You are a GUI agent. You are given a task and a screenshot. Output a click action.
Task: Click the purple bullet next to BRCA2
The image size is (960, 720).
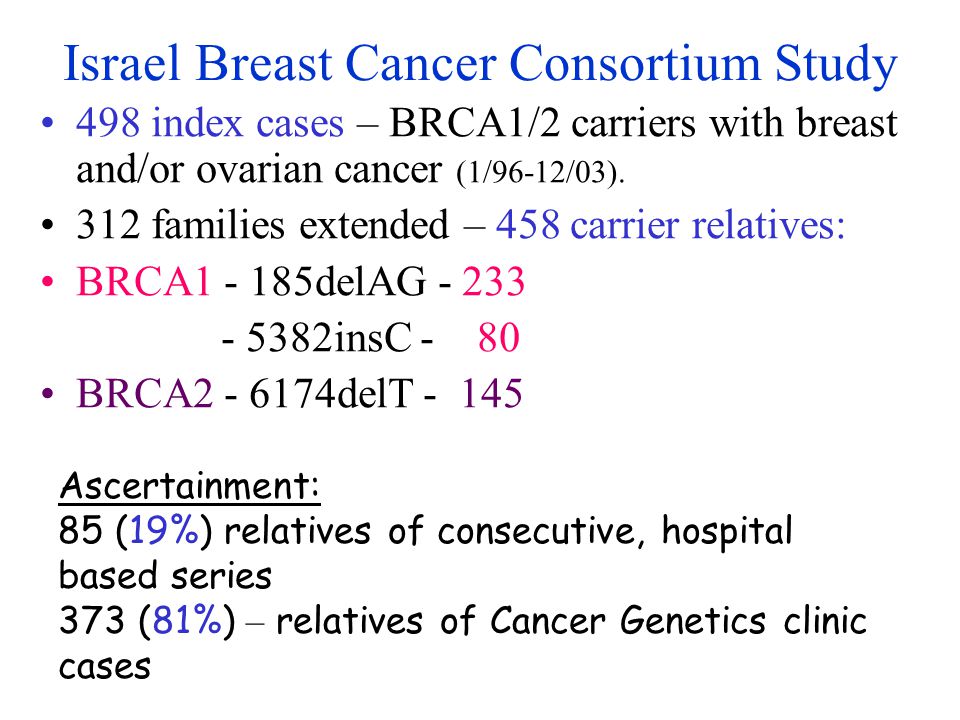48,392
